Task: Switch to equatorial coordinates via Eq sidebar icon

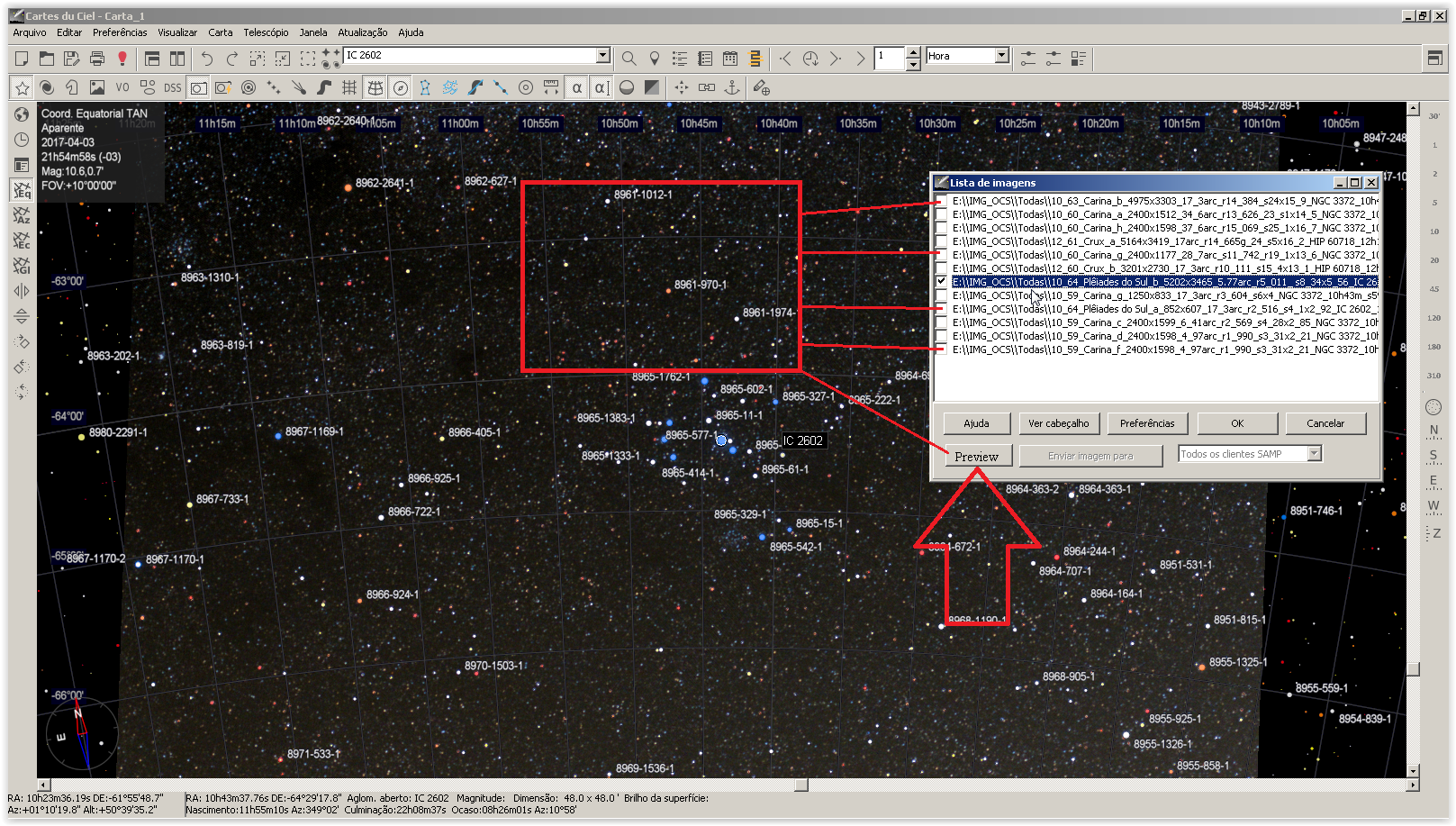Action: coord(23,190)
